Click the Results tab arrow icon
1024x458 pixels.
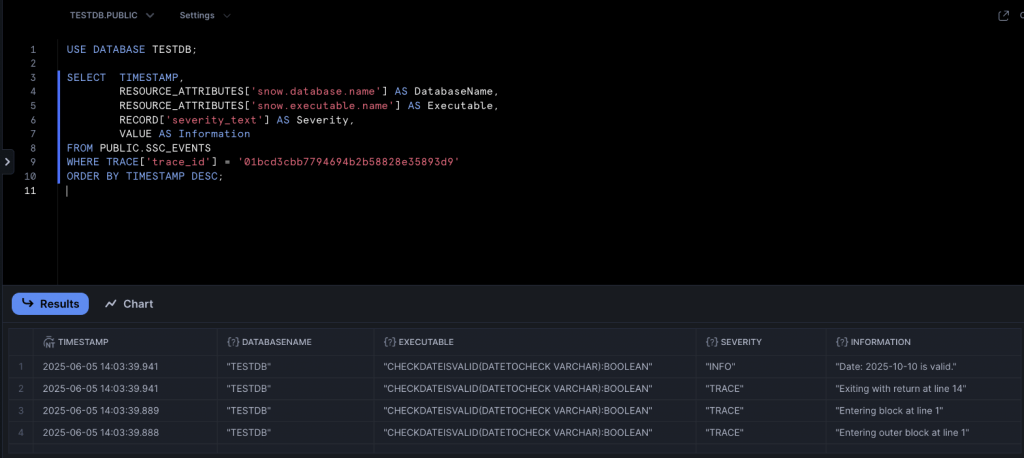28,304
